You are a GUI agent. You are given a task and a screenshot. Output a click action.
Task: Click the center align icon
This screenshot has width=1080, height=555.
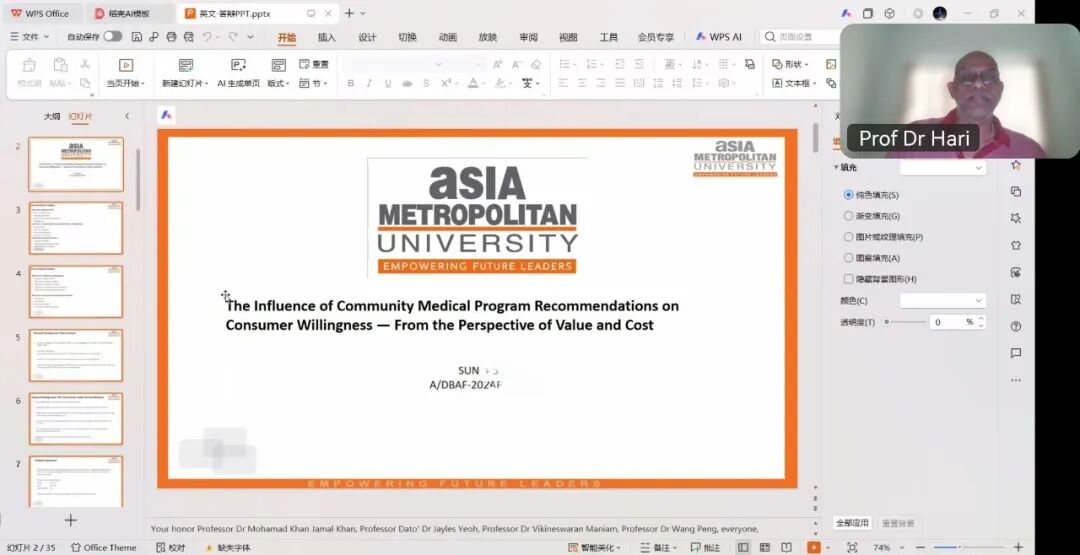coord(582,83)
